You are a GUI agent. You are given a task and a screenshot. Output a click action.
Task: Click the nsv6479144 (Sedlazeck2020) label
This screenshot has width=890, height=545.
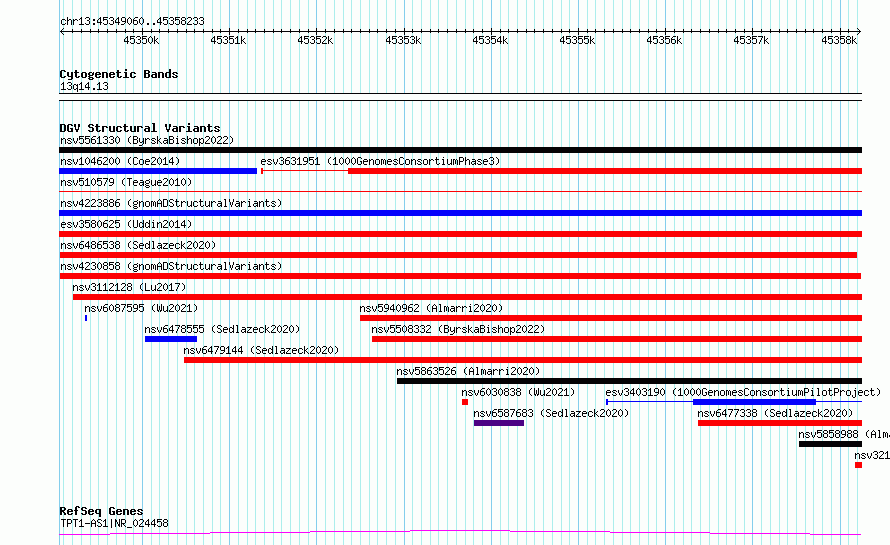click(x=261, y=350)
